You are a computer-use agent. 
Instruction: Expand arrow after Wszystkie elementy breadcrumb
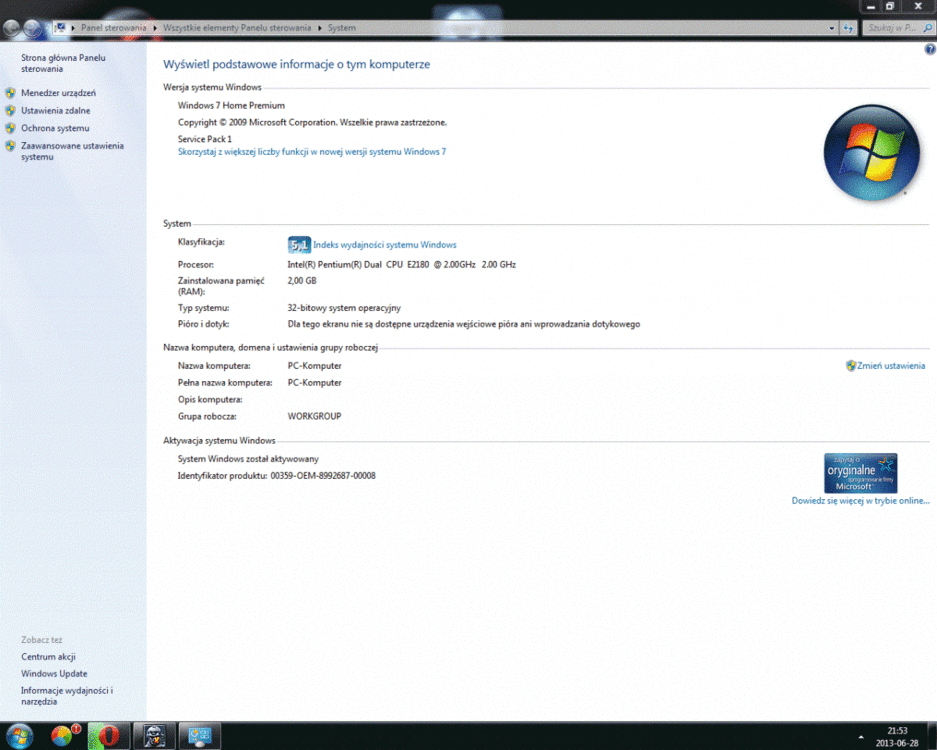coord(319,28)
